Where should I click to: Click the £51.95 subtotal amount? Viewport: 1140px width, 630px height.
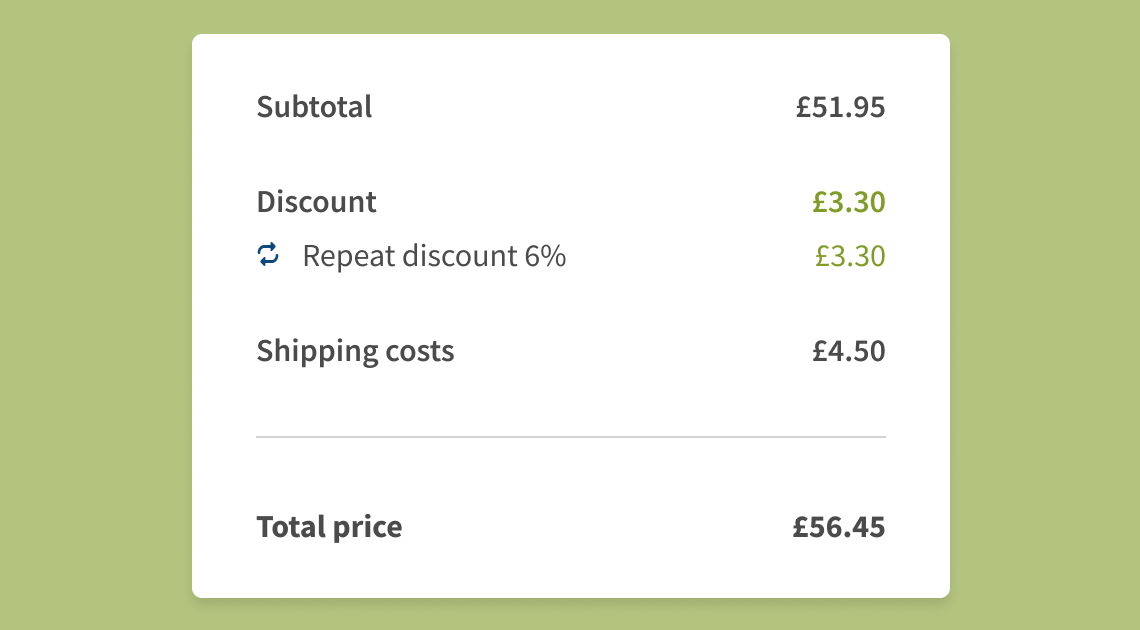(x=840, y=107)
